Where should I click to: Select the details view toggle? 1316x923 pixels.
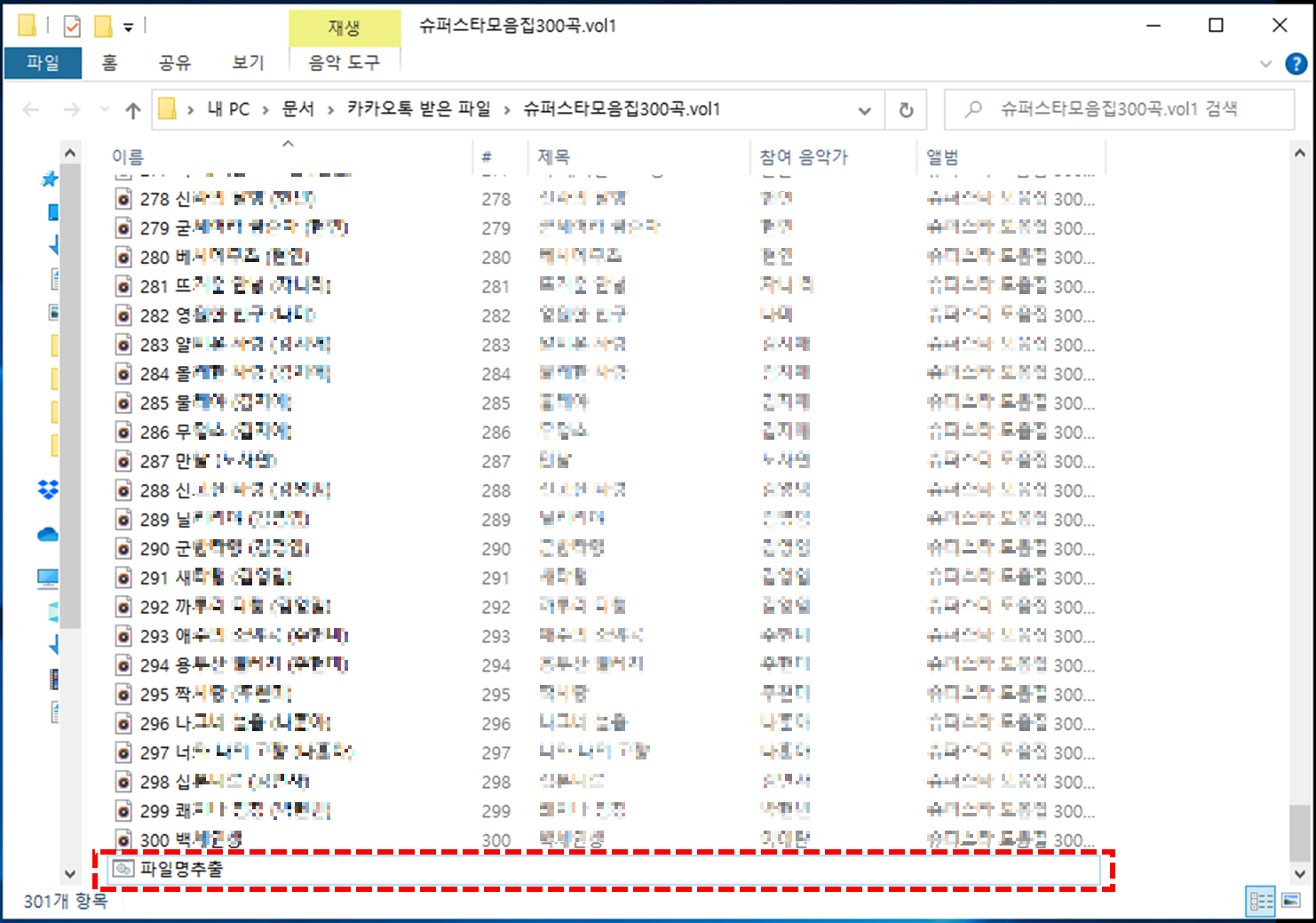pyautogui.click(x=1260, y=901)
